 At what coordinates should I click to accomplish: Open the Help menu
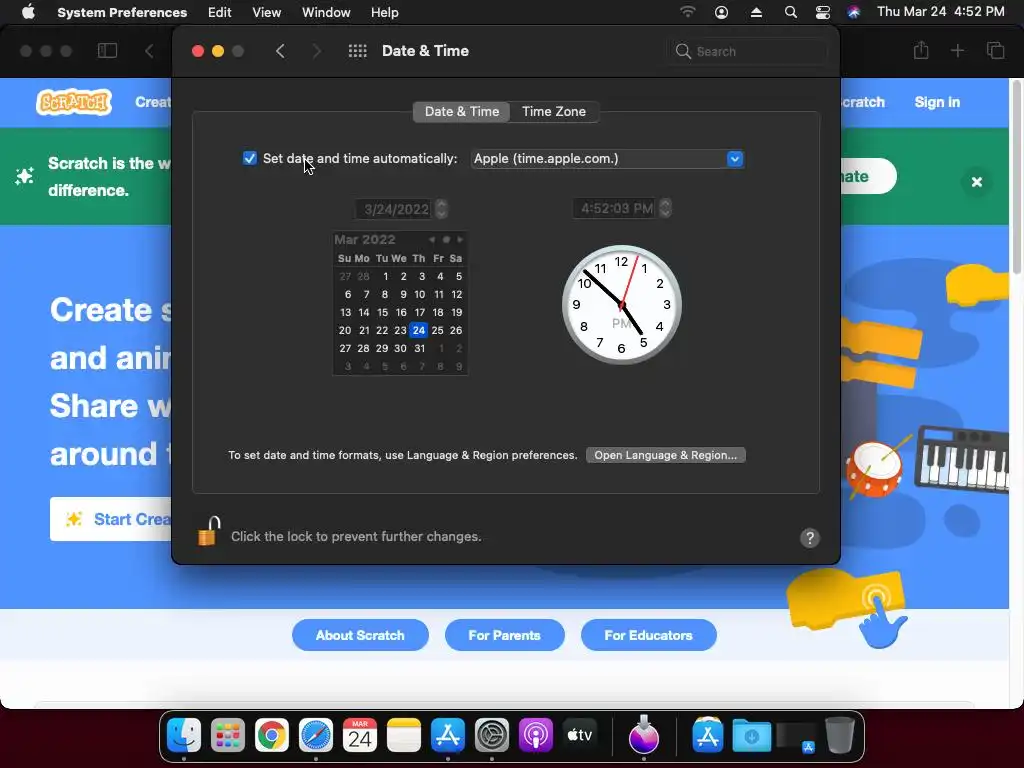point(385,12)
